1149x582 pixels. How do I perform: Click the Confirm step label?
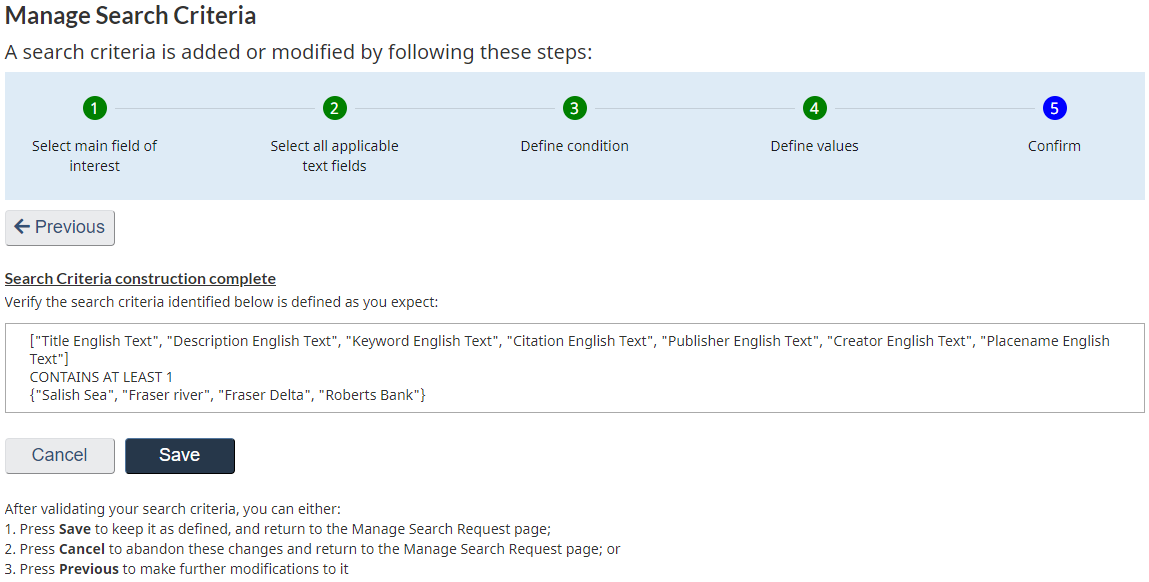(1054, 145)
